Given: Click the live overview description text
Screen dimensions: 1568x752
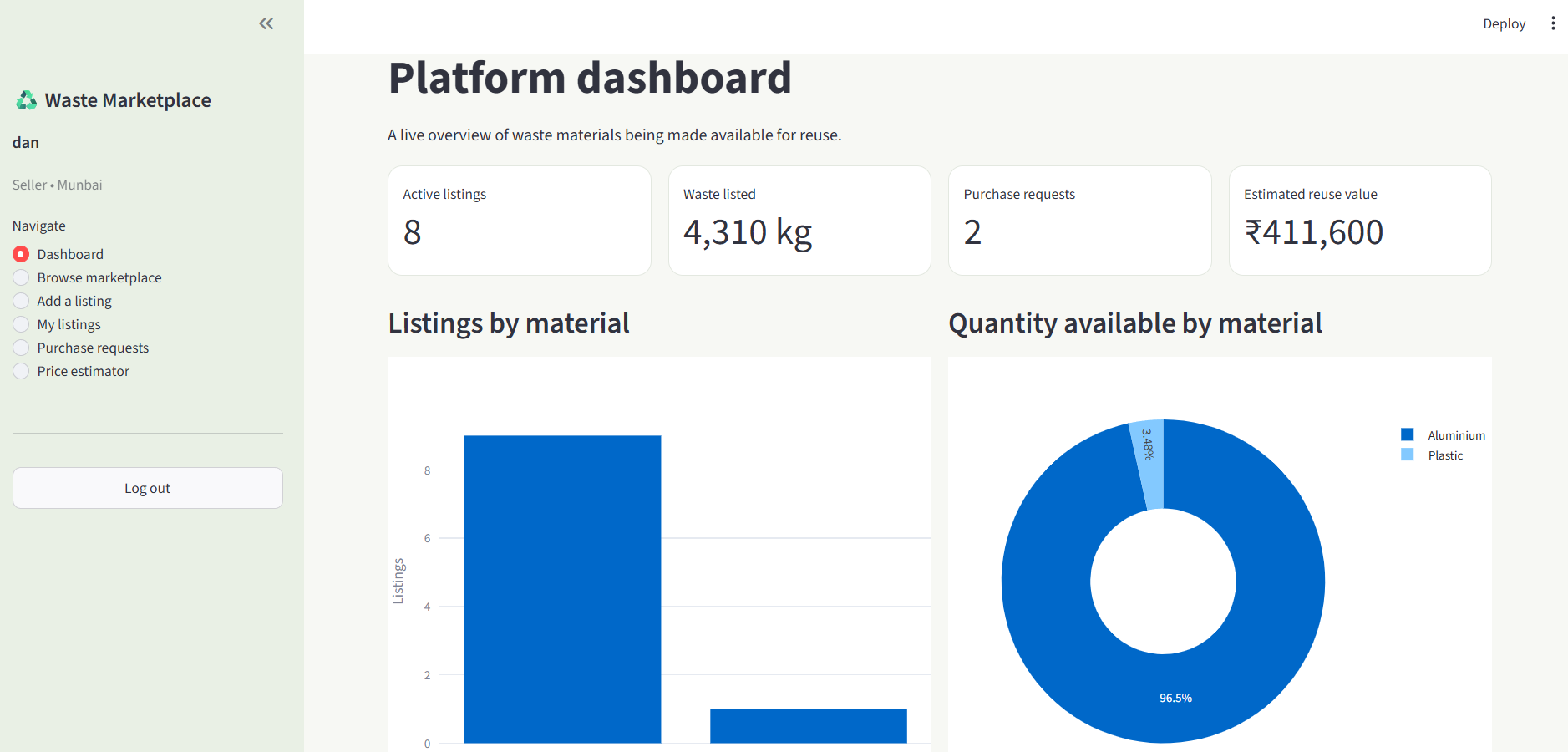Looking at the screenshot, I should click(614, 135).
